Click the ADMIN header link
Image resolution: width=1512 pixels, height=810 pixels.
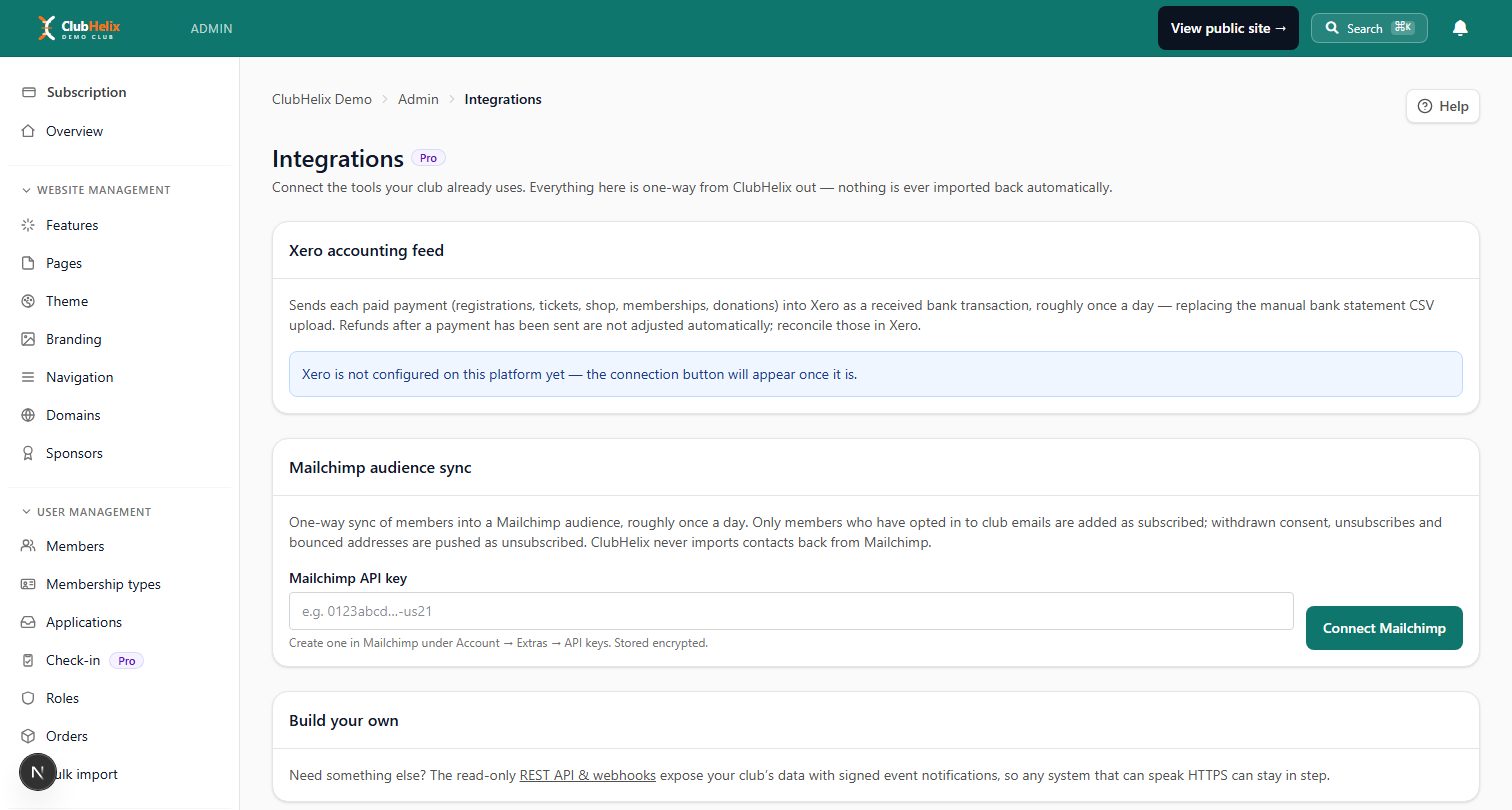tap(211, 29)
